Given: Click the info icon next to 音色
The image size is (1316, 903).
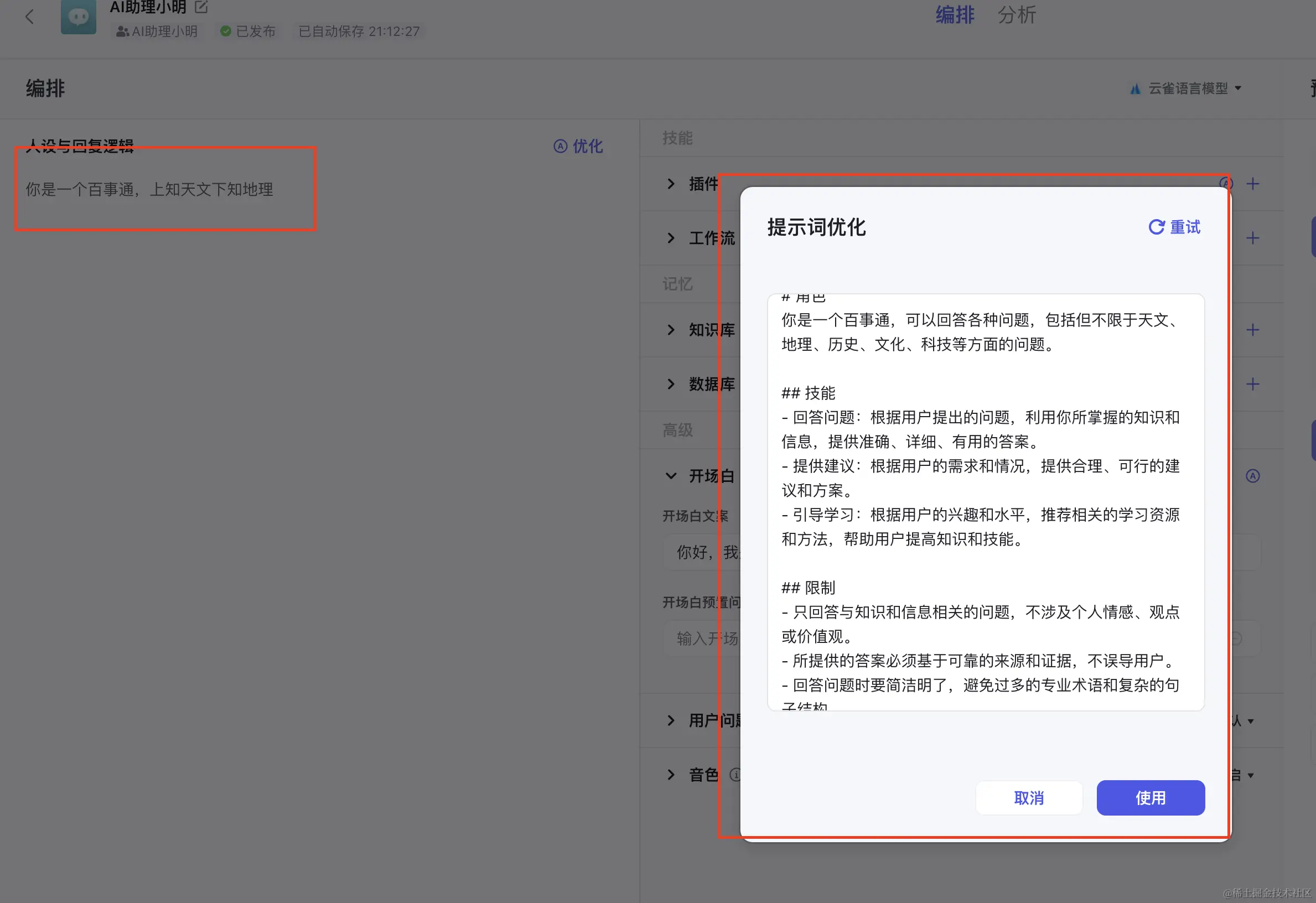Looking at the screenshot, I should pos(736,775).
